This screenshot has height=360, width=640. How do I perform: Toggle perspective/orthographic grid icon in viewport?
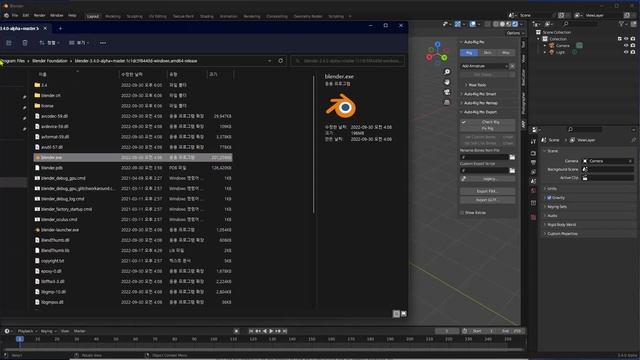click(x=447, y=102)
